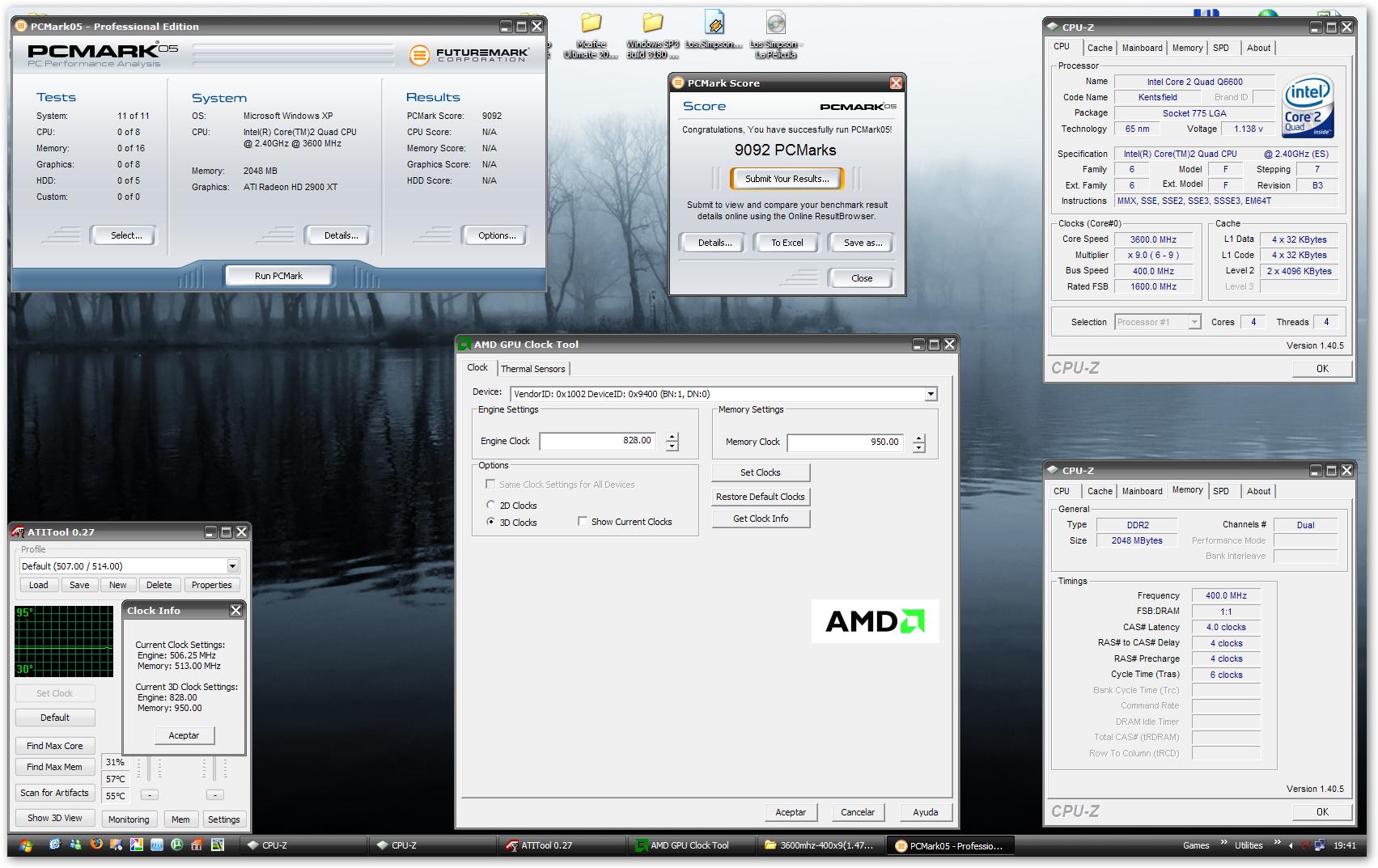Open the ATITool Profile dropdown
This screenshot has width=1378, height=868.
pyautogui.click(x=232, y=565)
